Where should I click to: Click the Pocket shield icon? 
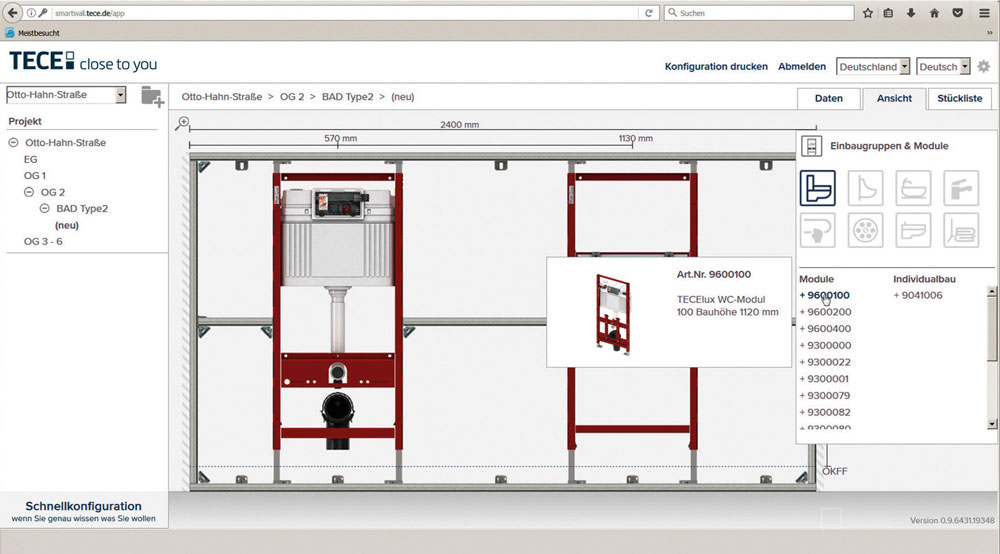[x=957, y=13]
